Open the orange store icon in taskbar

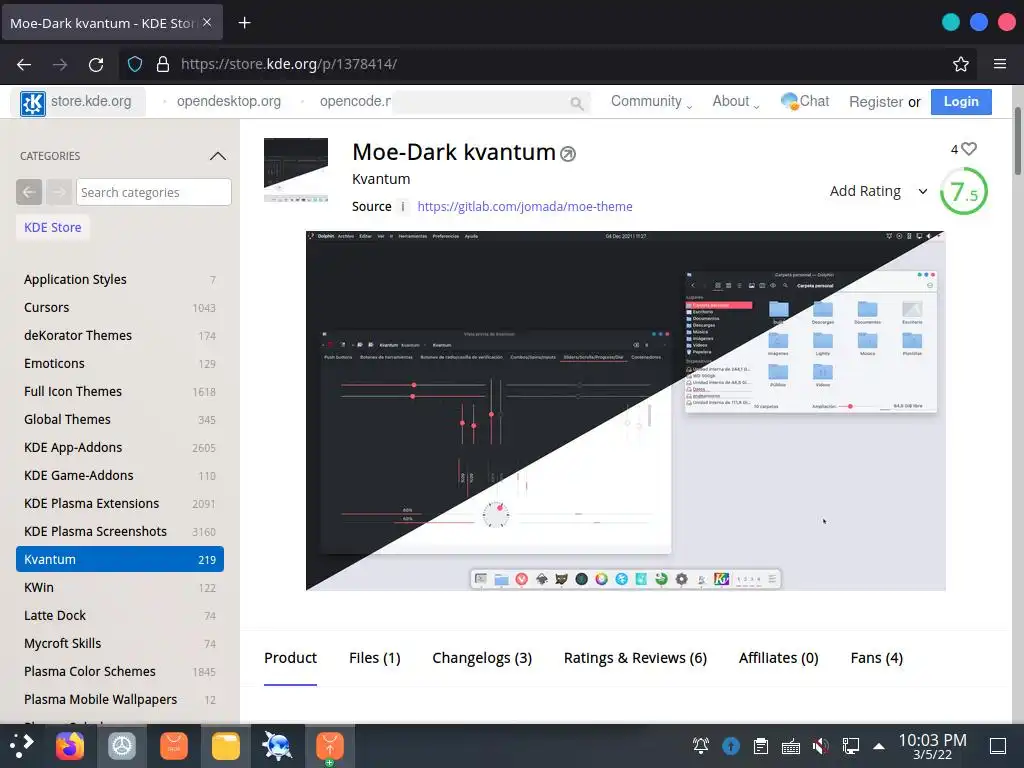click(174, 746)
